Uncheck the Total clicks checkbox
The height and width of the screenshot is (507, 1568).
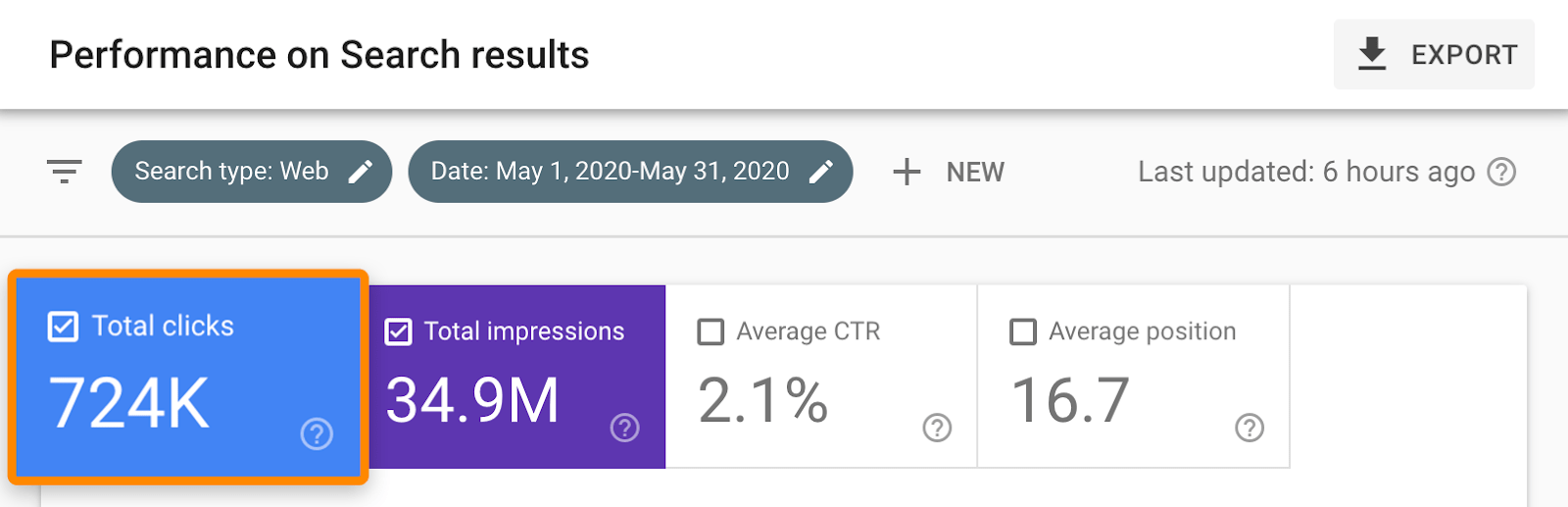coord(63,327)
